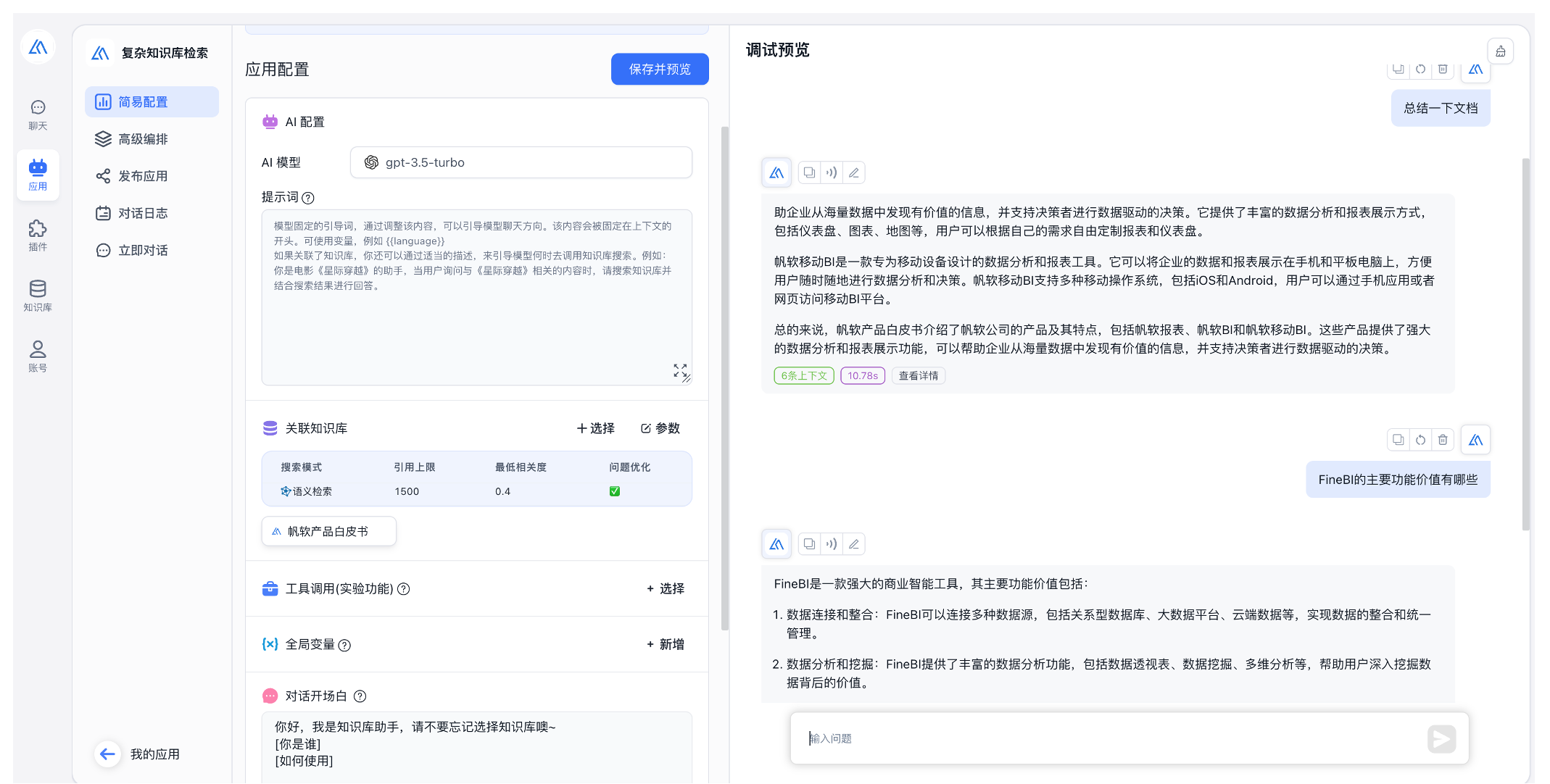Click the 10.78s response time tag
The height and width of the screenshot is (784, 1550).
(x=863, y=375)
